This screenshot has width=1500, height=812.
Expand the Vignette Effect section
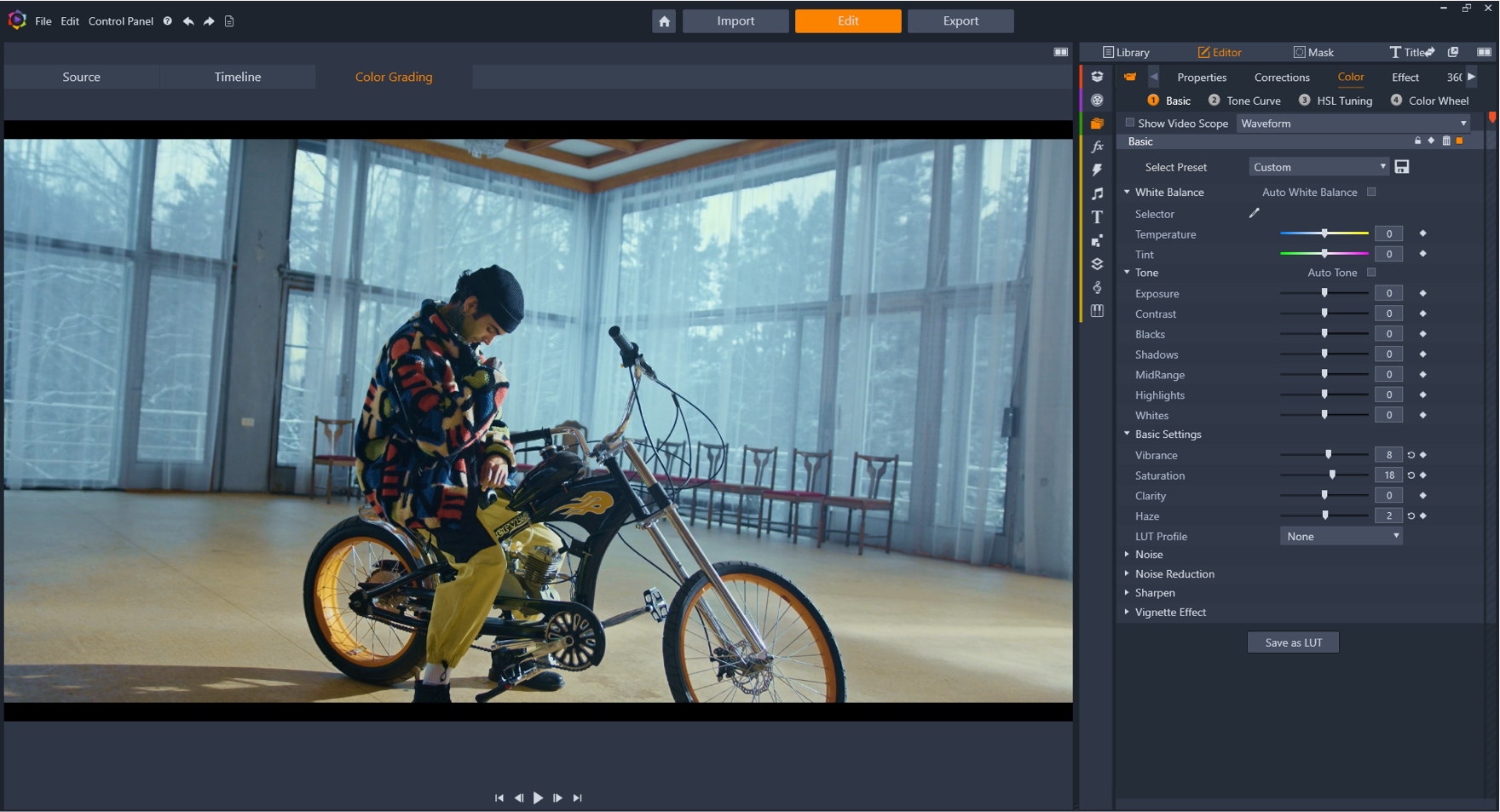coord(1169,612)
